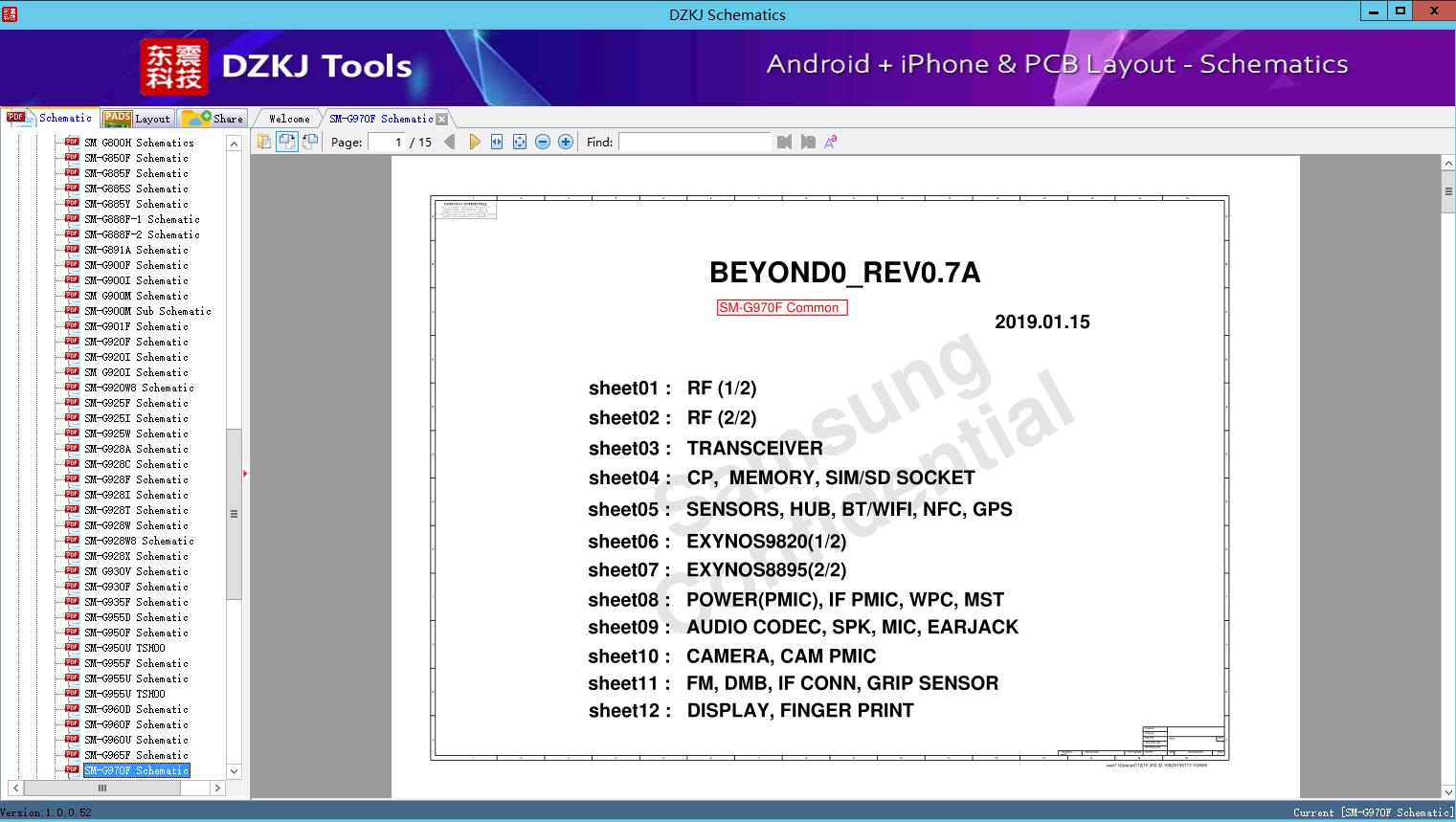Select SM-G965F Schematic entry

pos(136,755)
